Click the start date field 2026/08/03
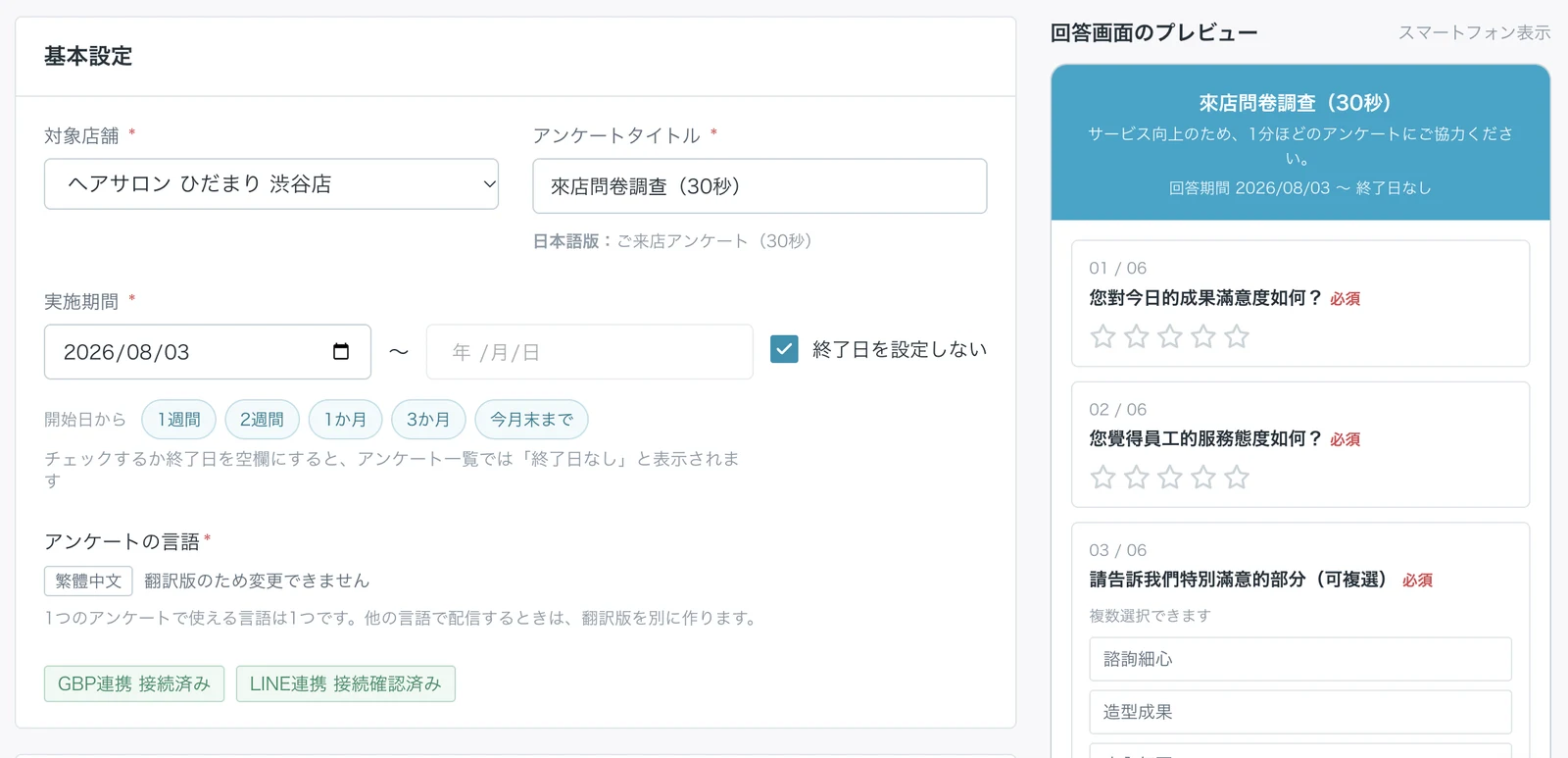This screenshot has width=1568, height=758. [208, 352]
